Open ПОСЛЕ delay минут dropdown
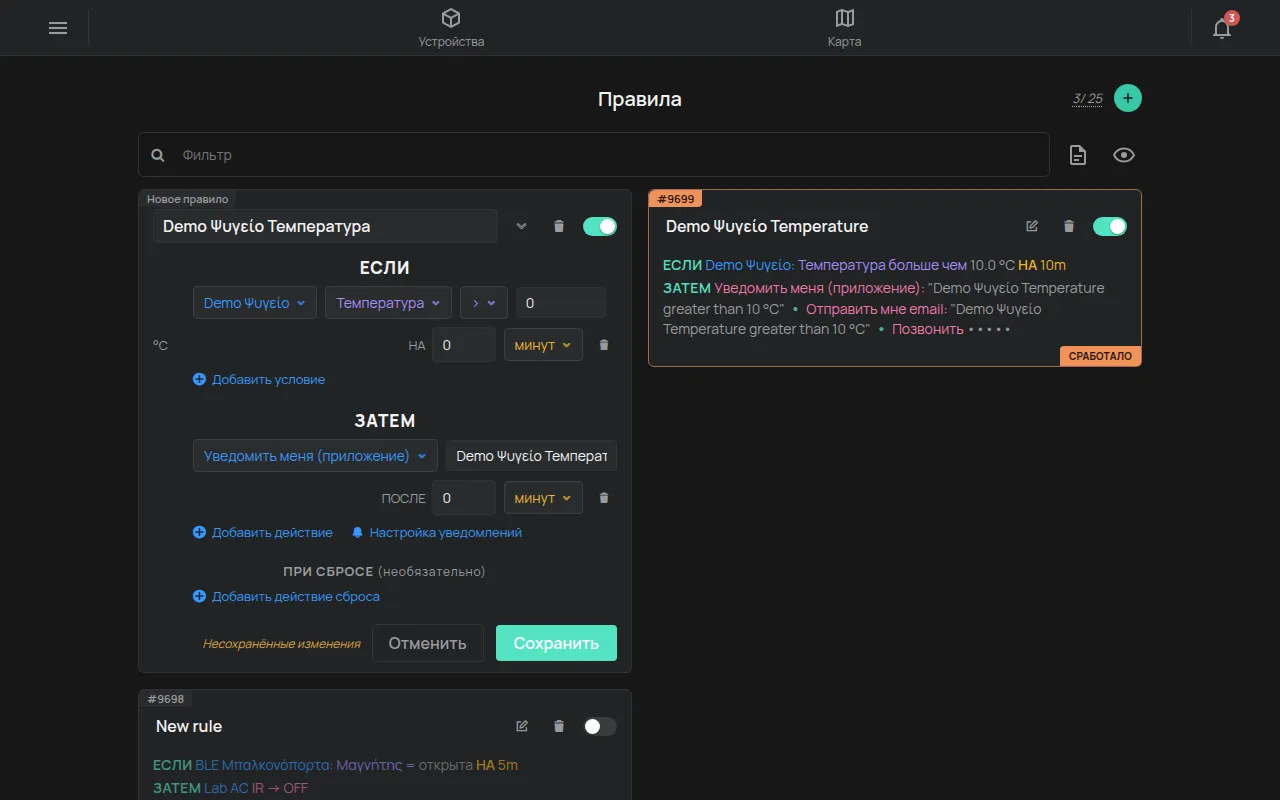The height and width of the screenshot is (800, 1280). pos(543,498)
